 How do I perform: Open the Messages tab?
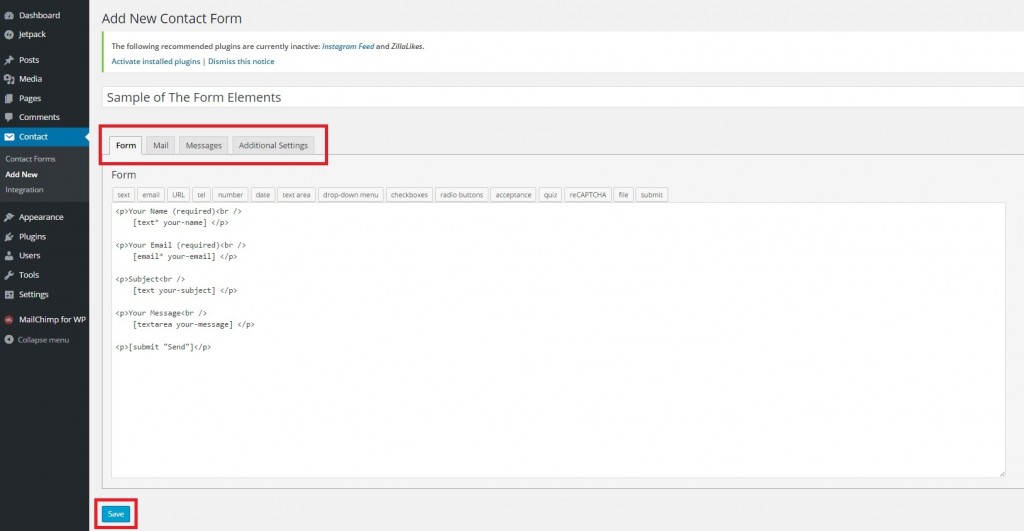point(203,146)
